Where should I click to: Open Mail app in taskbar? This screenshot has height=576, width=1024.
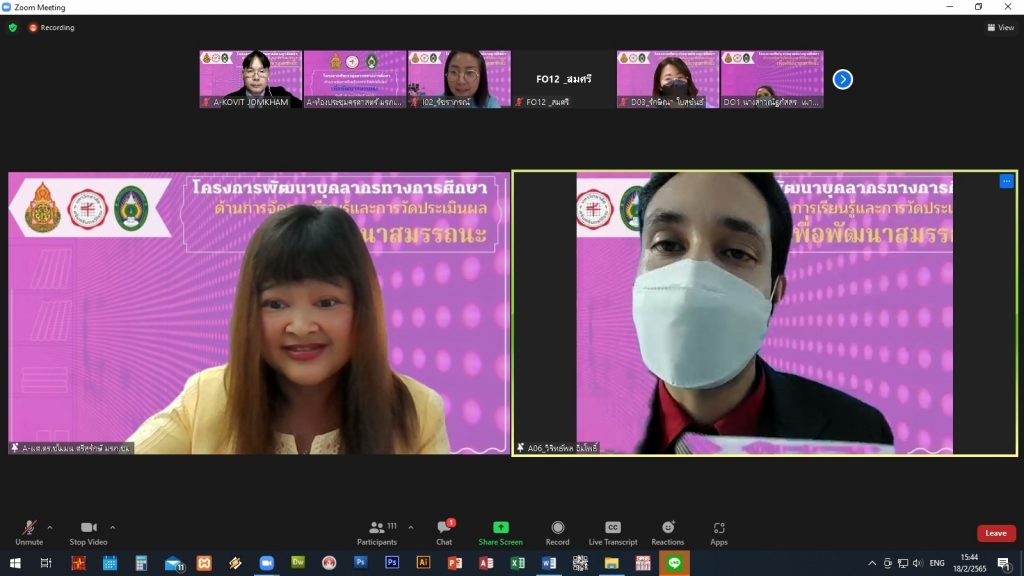(174, 563)
